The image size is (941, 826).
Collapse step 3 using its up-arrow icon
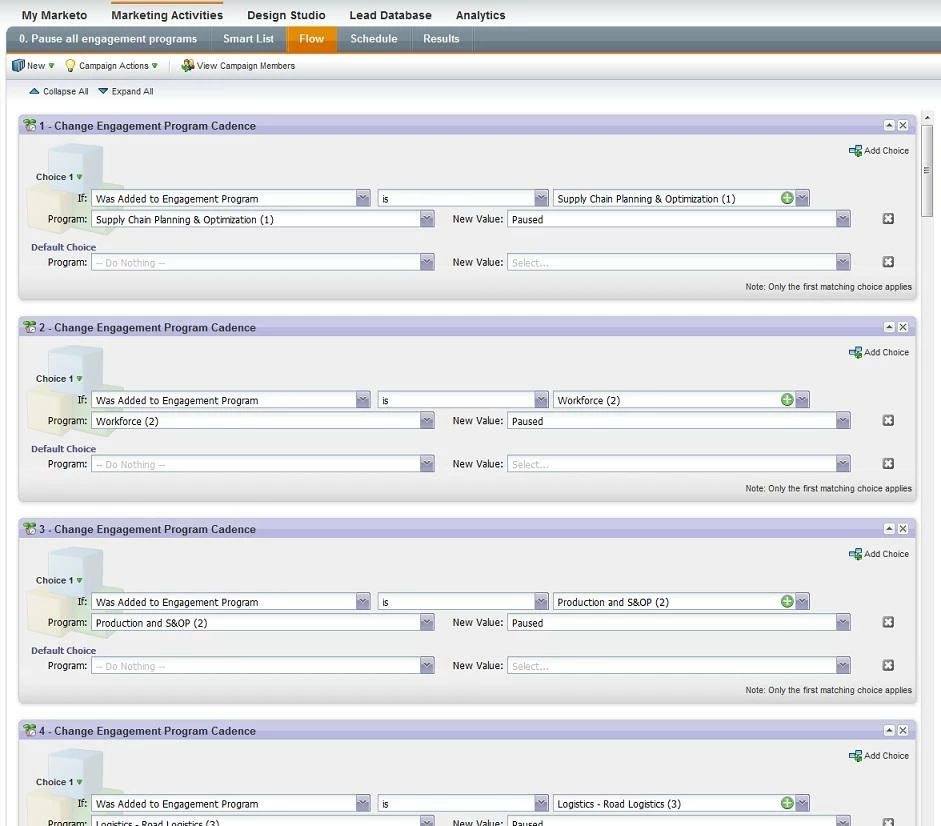[889, 529]
